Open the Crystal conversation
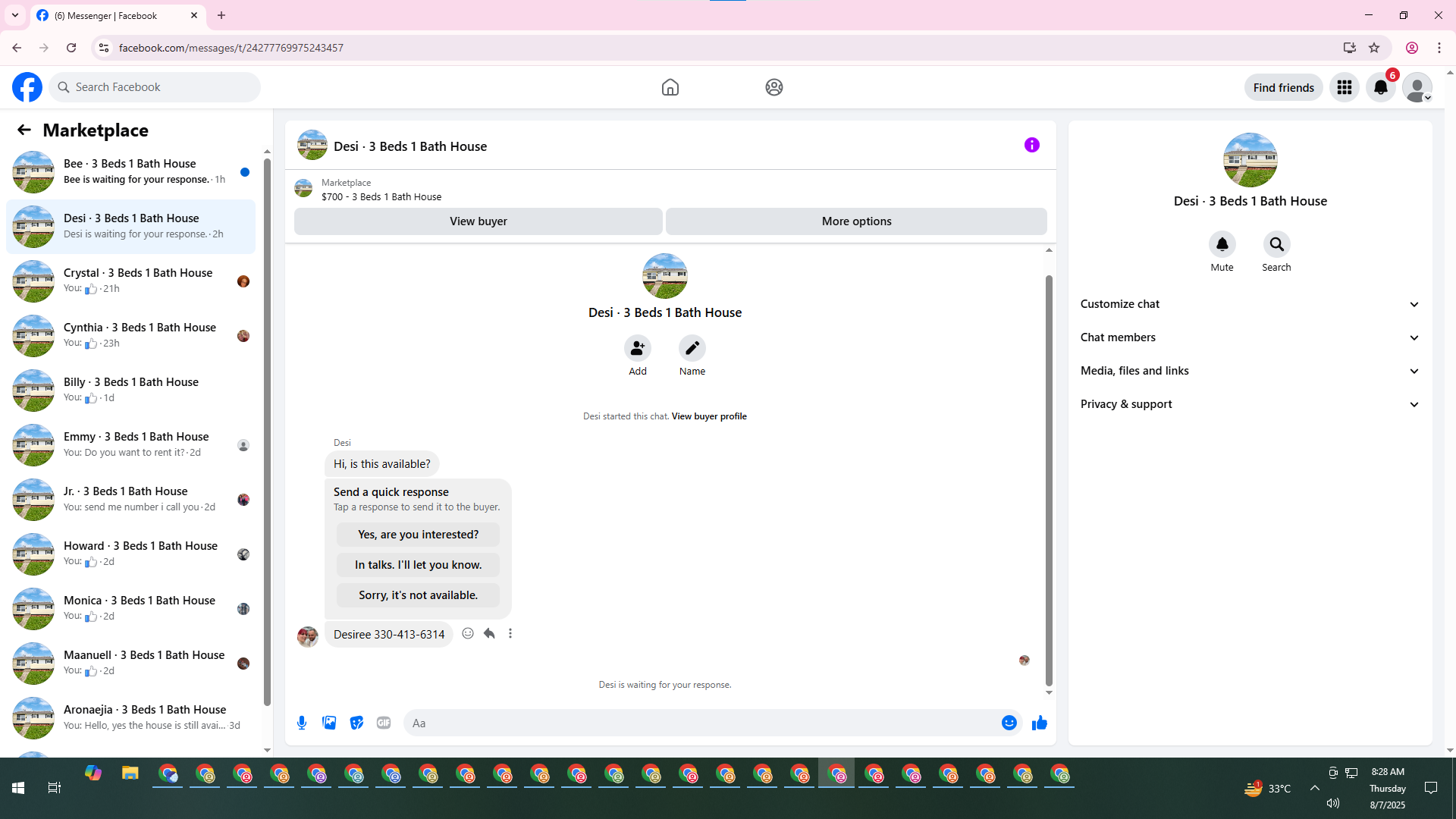The image size is (1456, 819). pyautogui.click(x=130, y=281)
